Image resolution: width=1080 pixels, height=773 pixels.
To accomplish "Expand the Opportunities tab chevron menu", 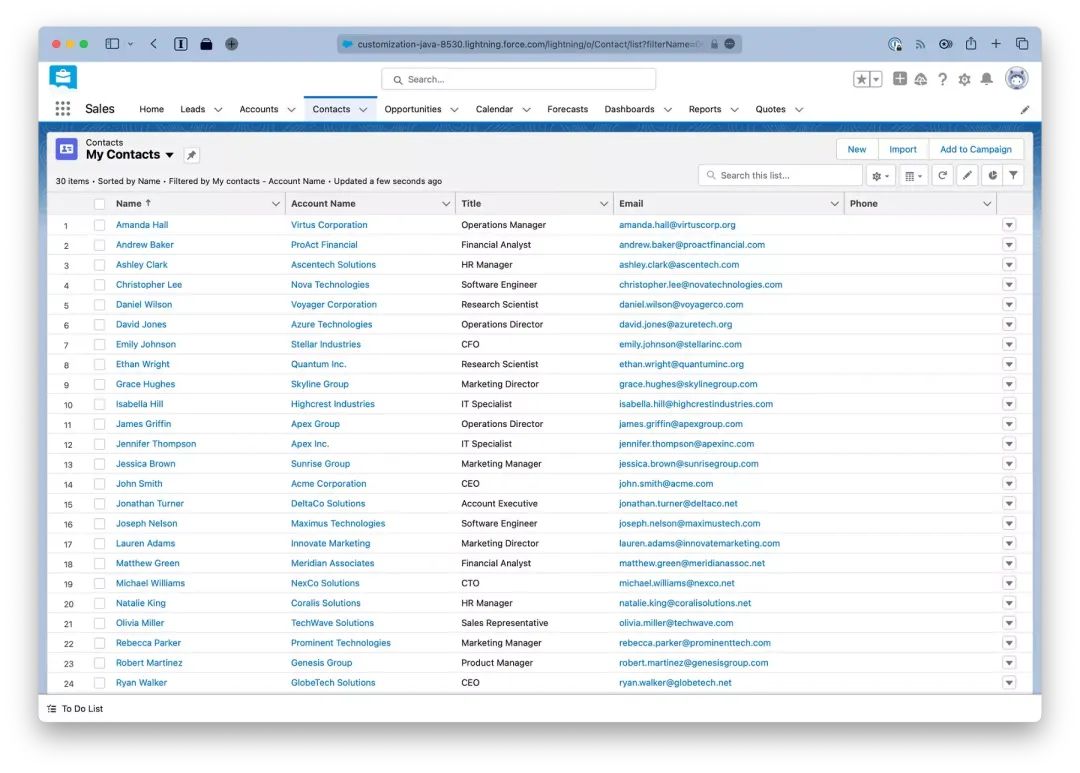I will pyautogui.click(x=454, y=110).
